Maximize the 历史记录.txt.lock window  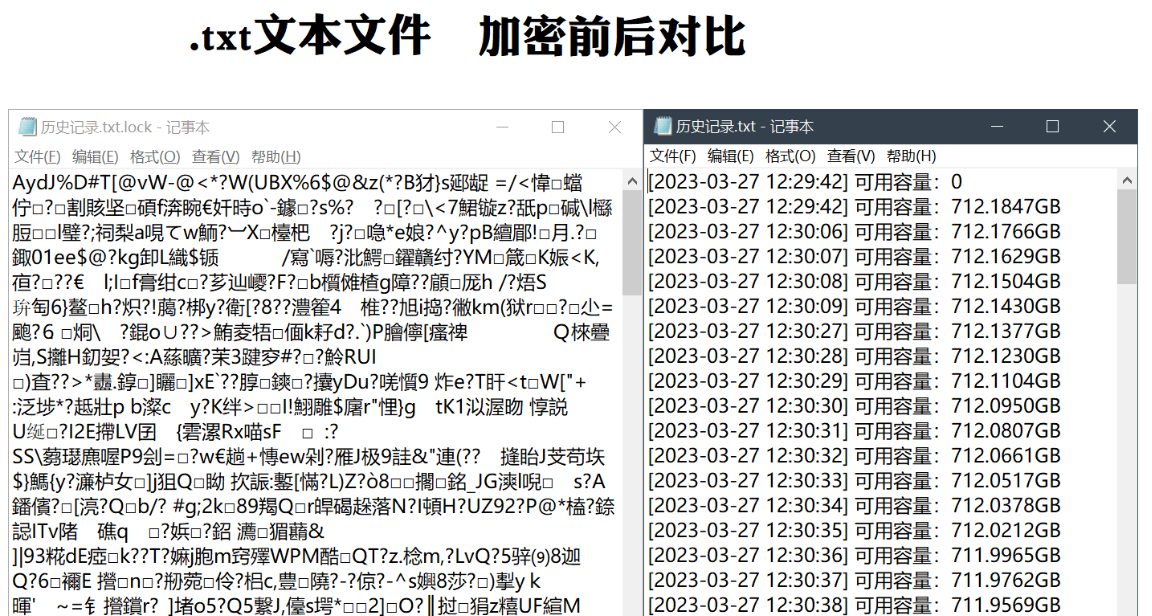coord(557,127)
